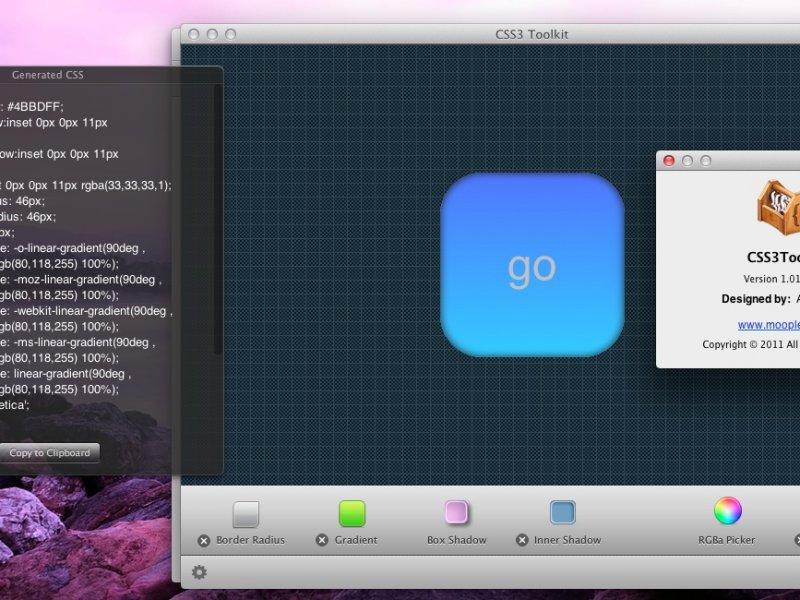Click the '-webkit-linear-gradient(90deg ,' line

click(93, 311)
